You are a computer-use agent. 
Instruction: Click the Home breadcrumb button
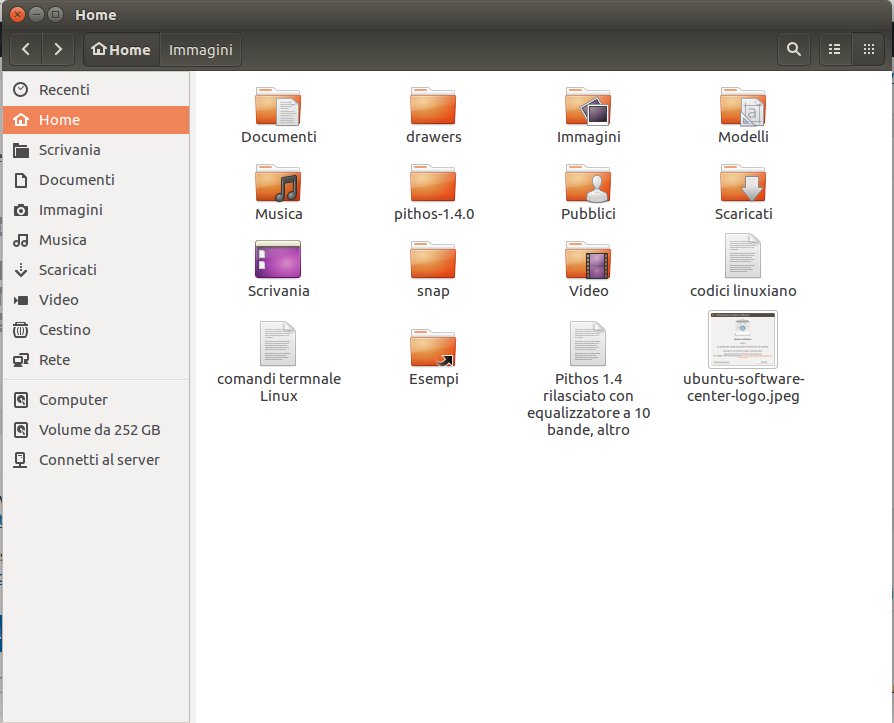[x=121, y=49]
